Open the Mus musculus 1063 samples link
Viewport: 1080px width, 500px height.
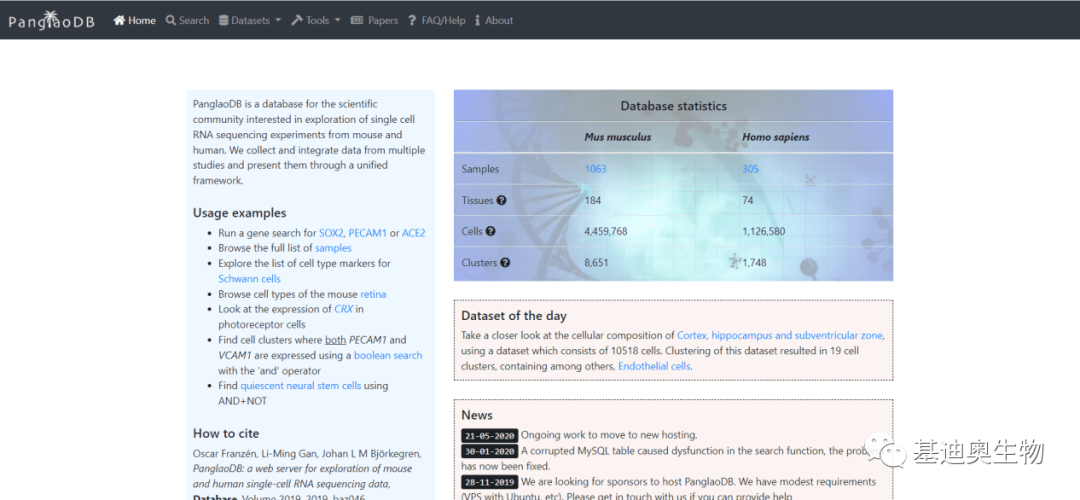[x=595, y=169]
